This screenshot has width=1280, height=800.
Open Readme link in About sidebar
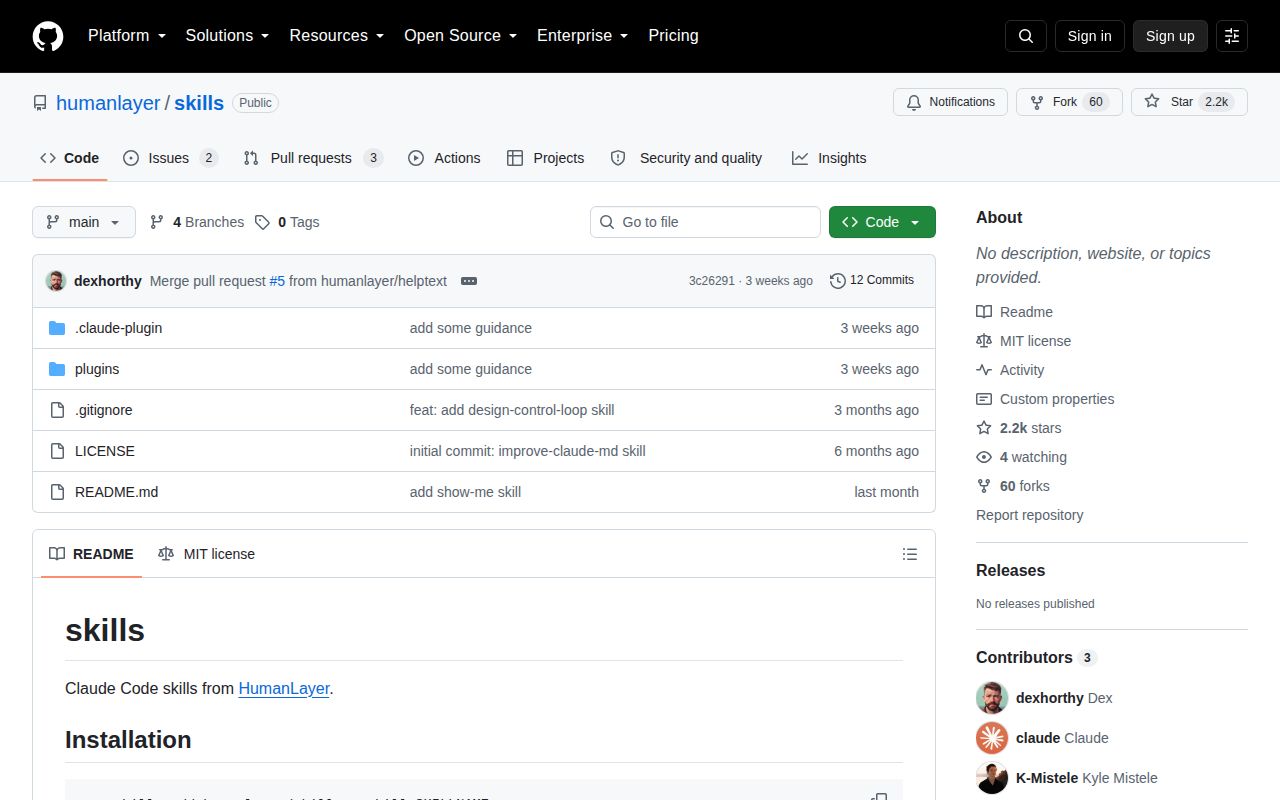1014,312
